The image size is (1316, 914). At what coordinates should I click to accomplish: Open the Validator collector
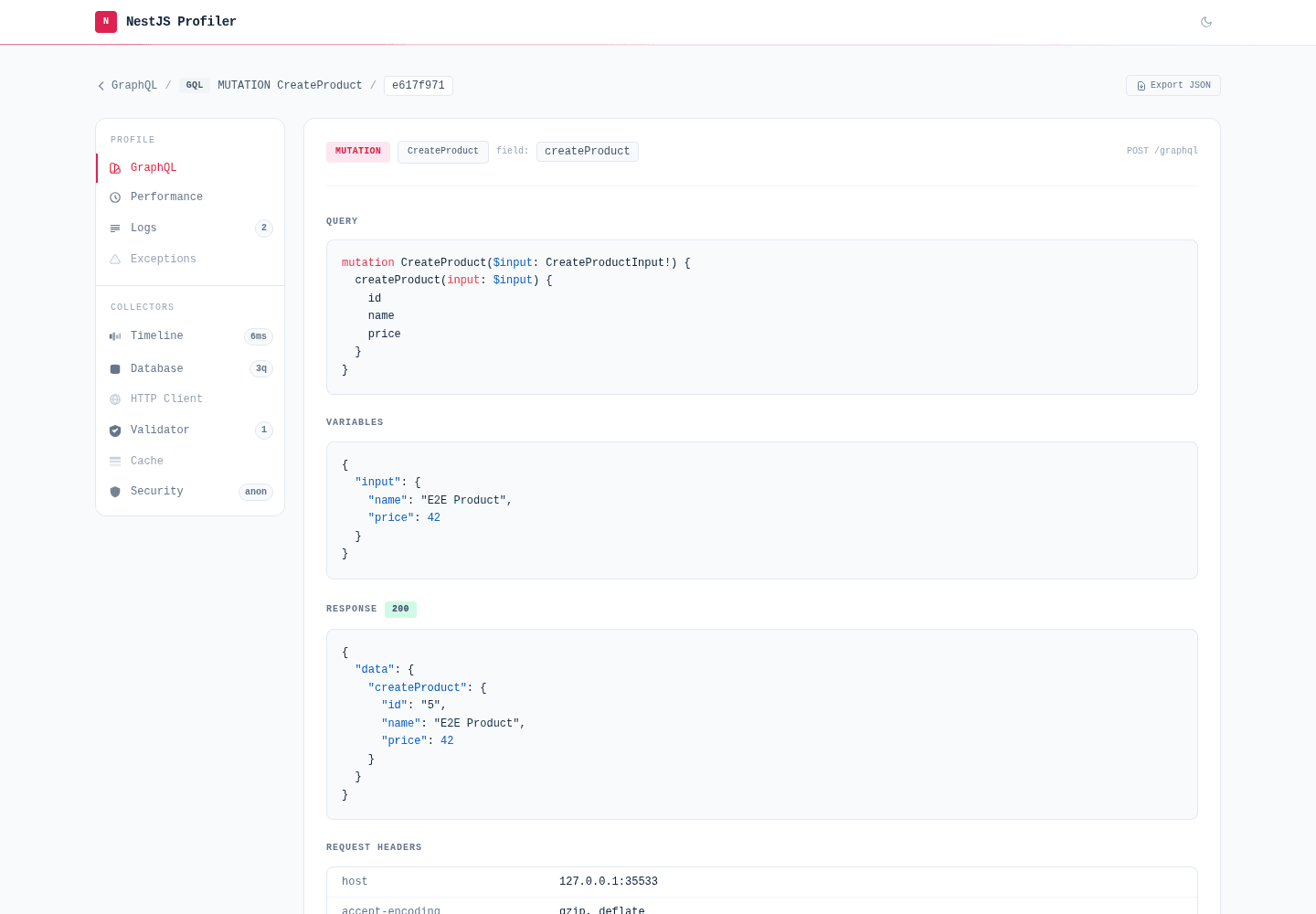point(190,430)
